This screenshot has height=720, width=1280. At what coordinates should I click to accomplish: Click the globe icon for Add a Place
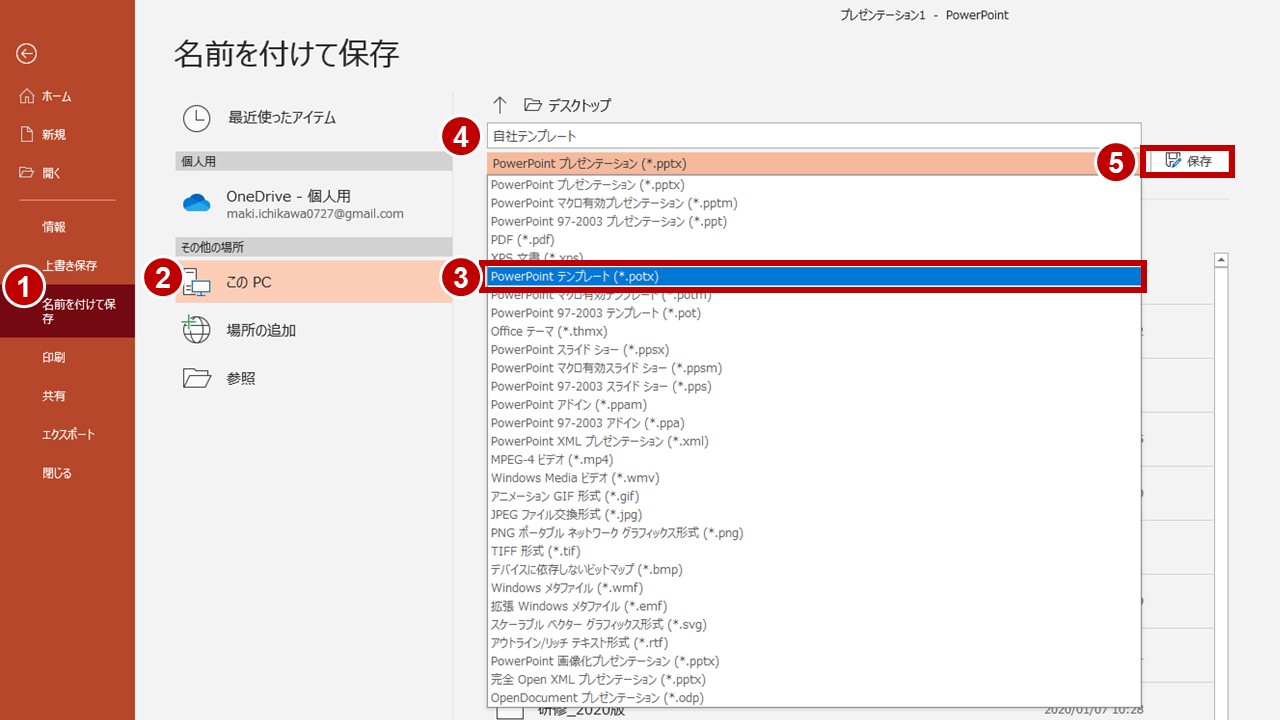point(197,330)
